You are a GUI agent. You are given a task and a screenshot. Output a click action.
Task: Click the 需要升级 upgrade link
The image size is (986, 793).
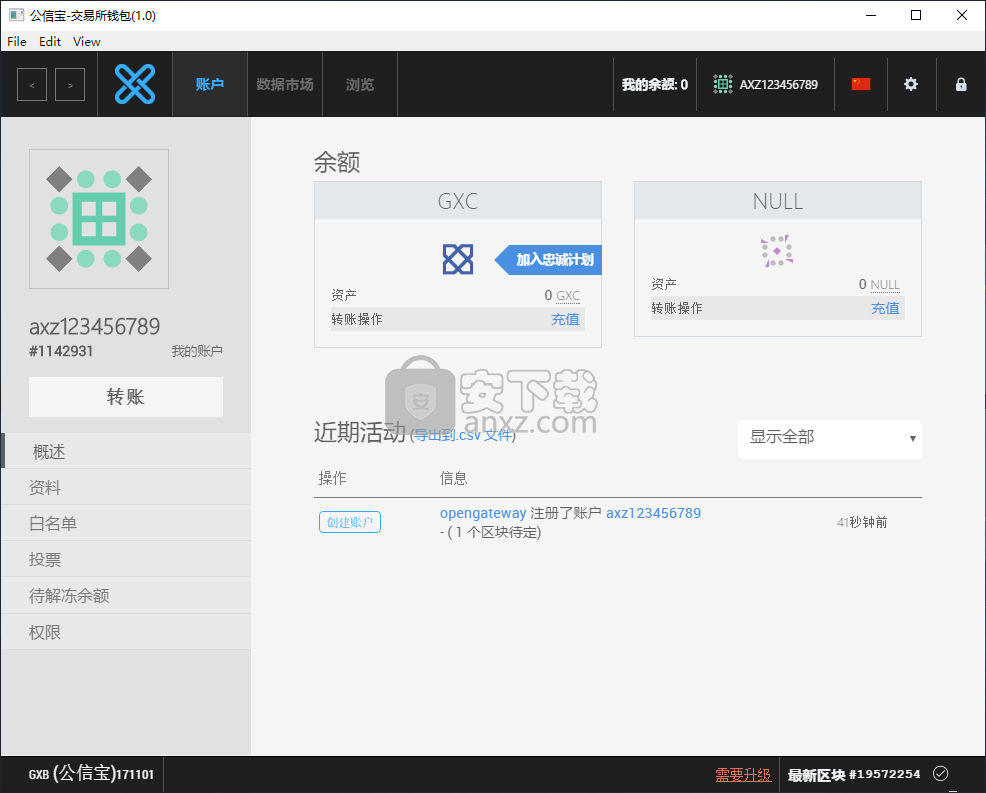(743, 775)
